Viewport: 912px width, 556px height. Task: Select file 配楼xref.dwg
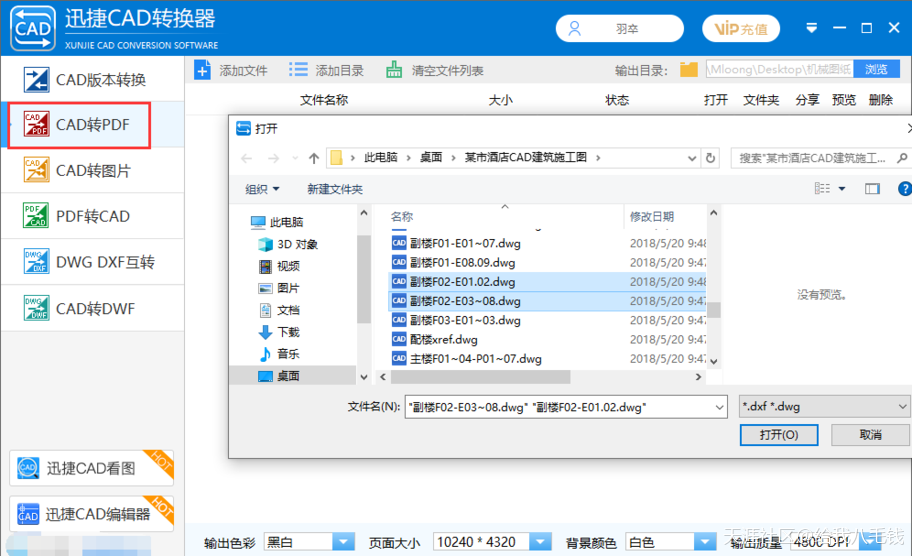click(547, 339)
